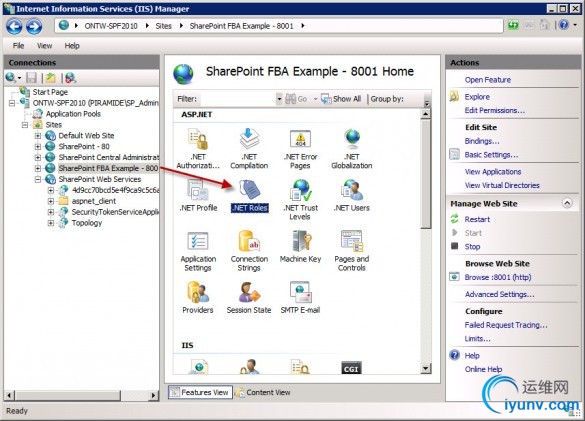Click Edit Permissions link
The height and width of the screenshot is (421, 585).
[495, 110]
